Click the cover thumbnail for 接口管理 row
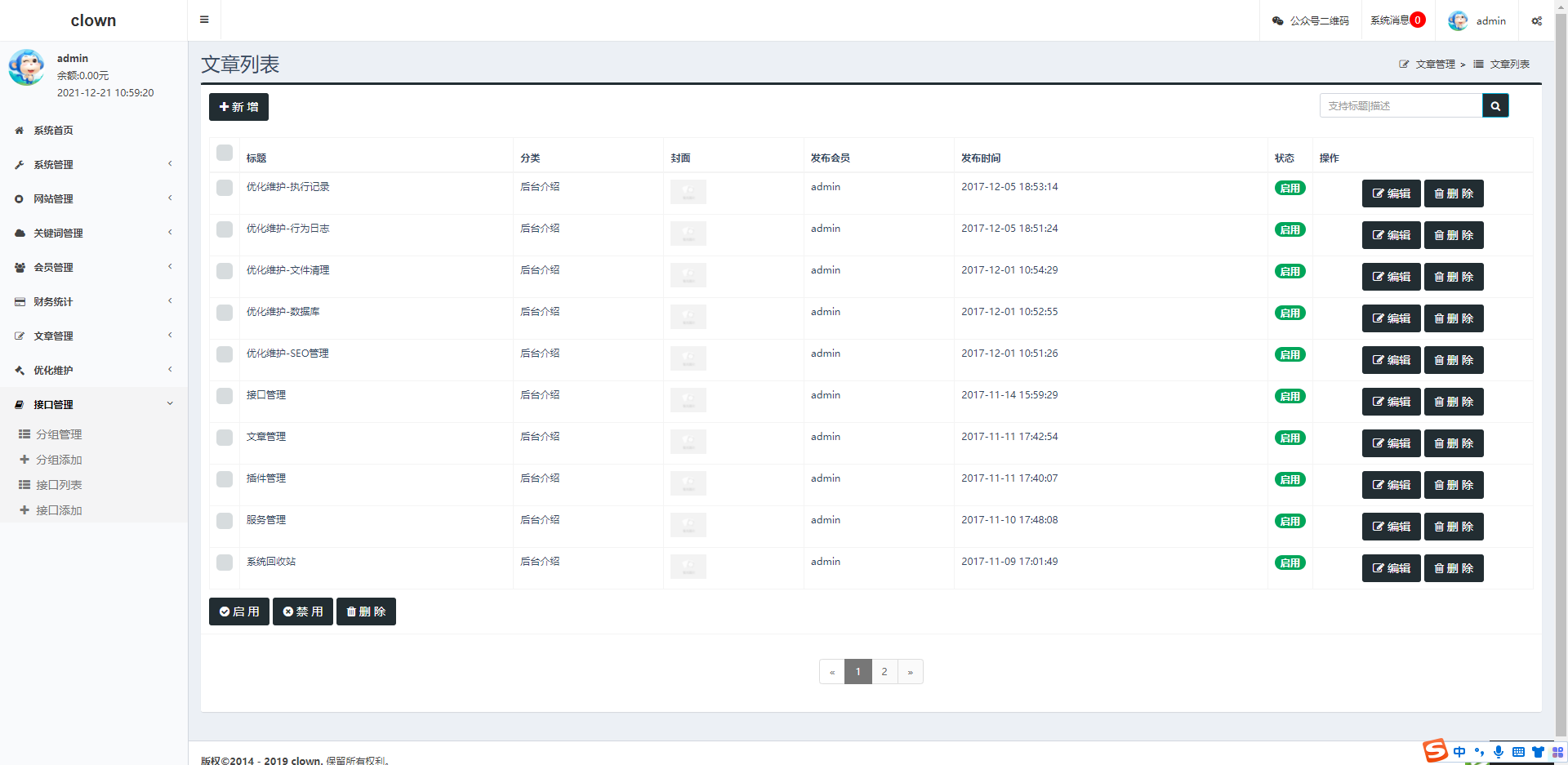The image size is (1568, 765). tap(688, 400)
